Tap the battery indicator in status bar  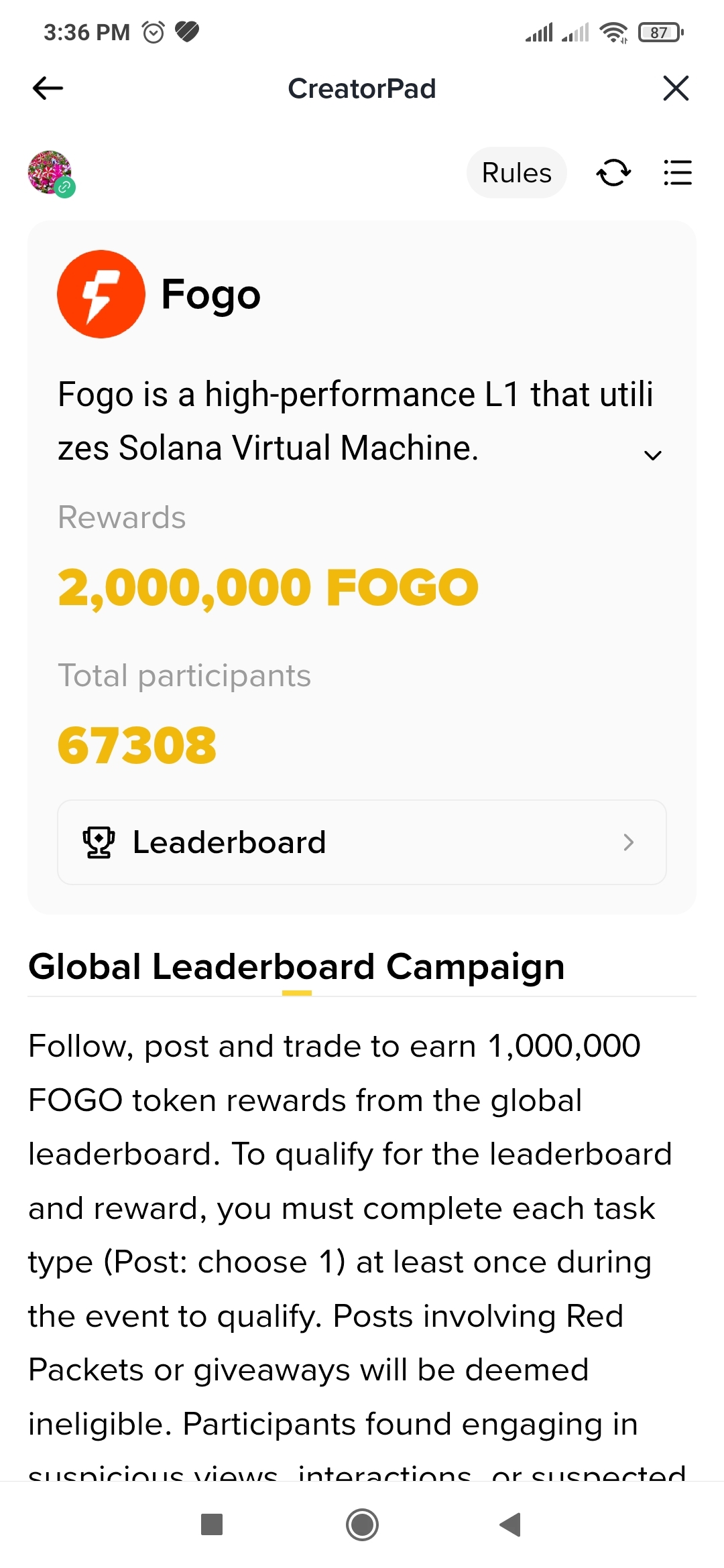tap(660, 32)
